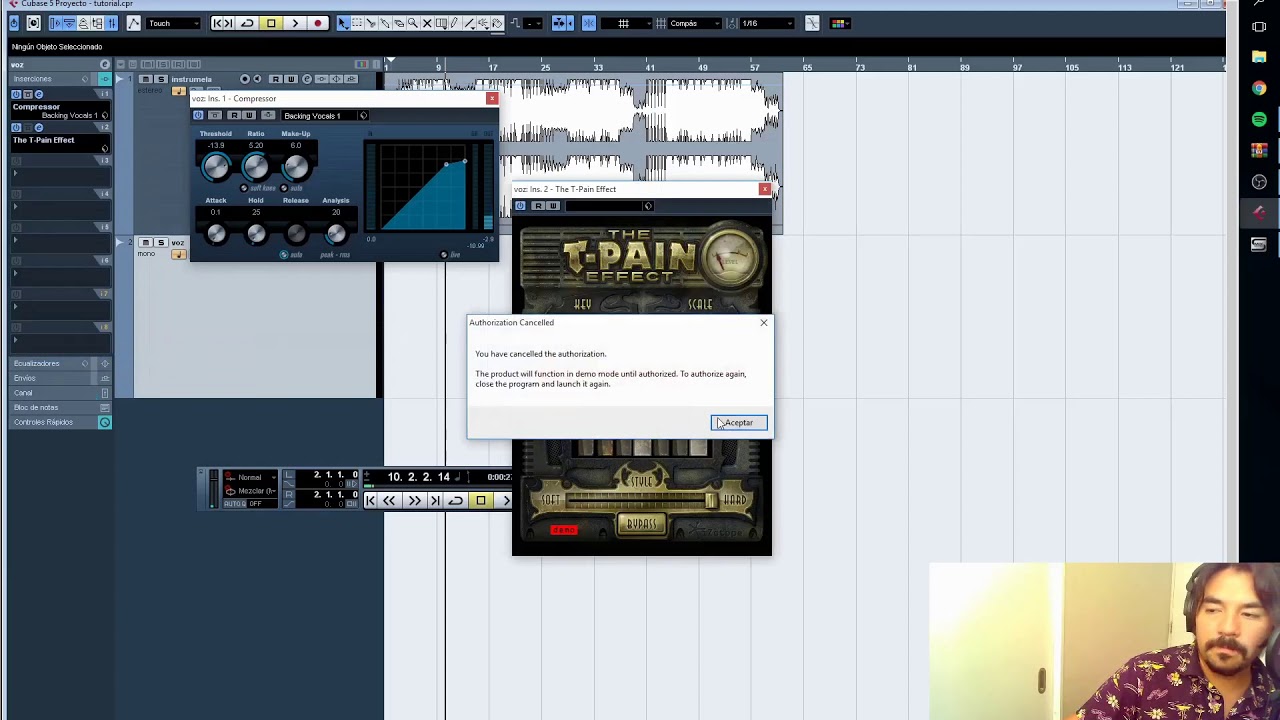Close the Authorization Cancelled dialog

click(x=763, y=322)
